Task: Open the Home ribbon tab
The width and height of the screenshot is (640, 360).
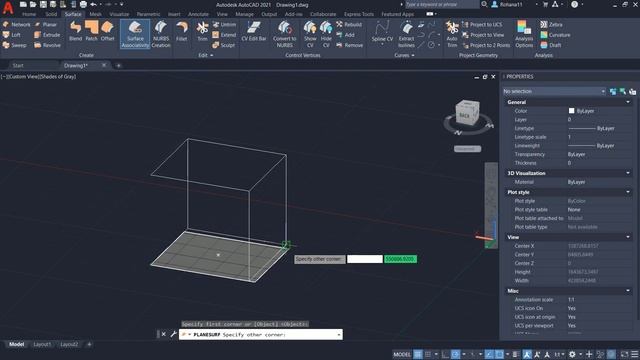Action: pyautogui.click(x=29, y=14)
